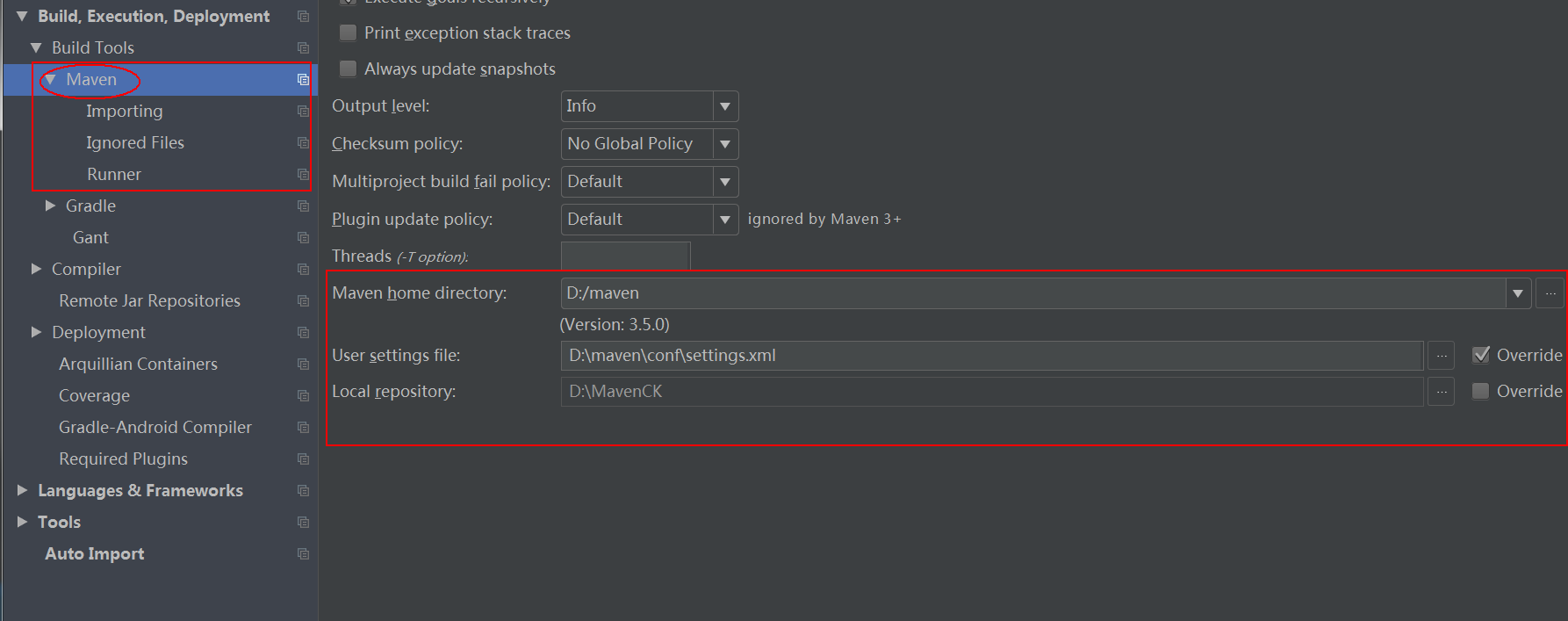Open Required Plugins settings
Screen dimensions: 1568x621
point(123,459)
